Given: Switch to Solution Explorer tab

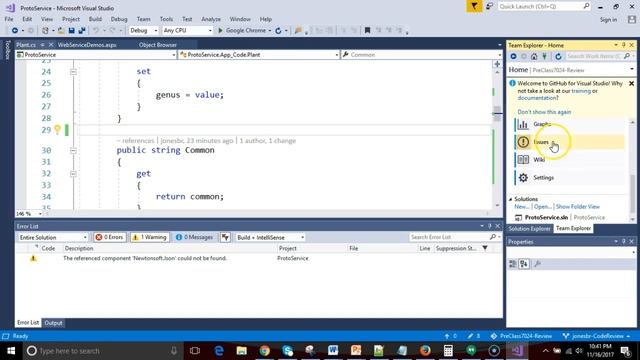Looking at the screenshot, I should [x=529, y=229].
